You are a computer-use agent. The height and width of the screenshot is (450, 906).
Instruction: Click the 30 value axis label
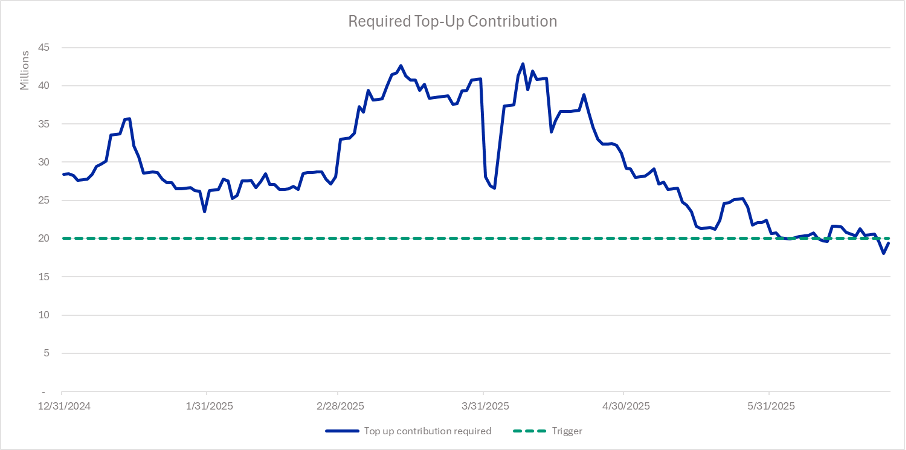(43, 162)
